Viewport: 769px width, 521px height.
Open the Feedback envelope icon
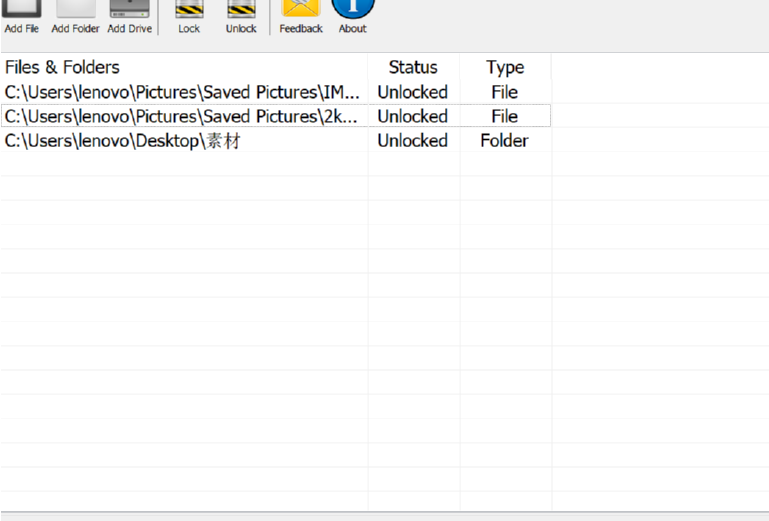point(301,8)
